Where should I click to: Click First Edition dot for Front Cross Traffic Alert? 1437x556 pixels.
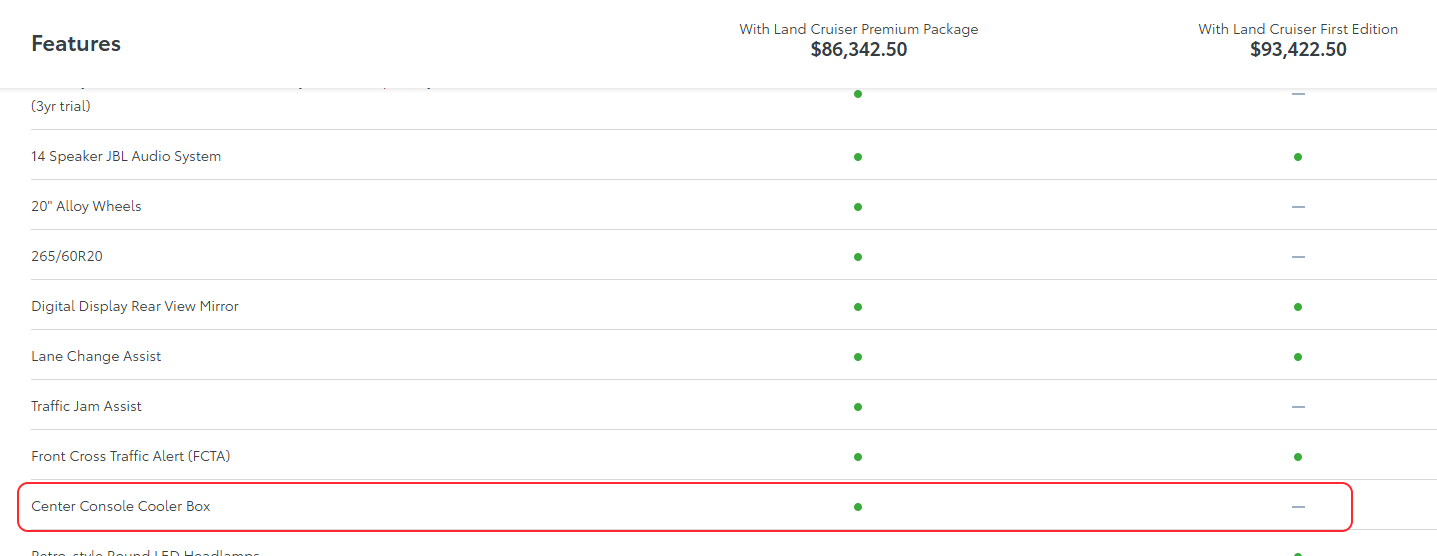click(x=1298, y=457)
